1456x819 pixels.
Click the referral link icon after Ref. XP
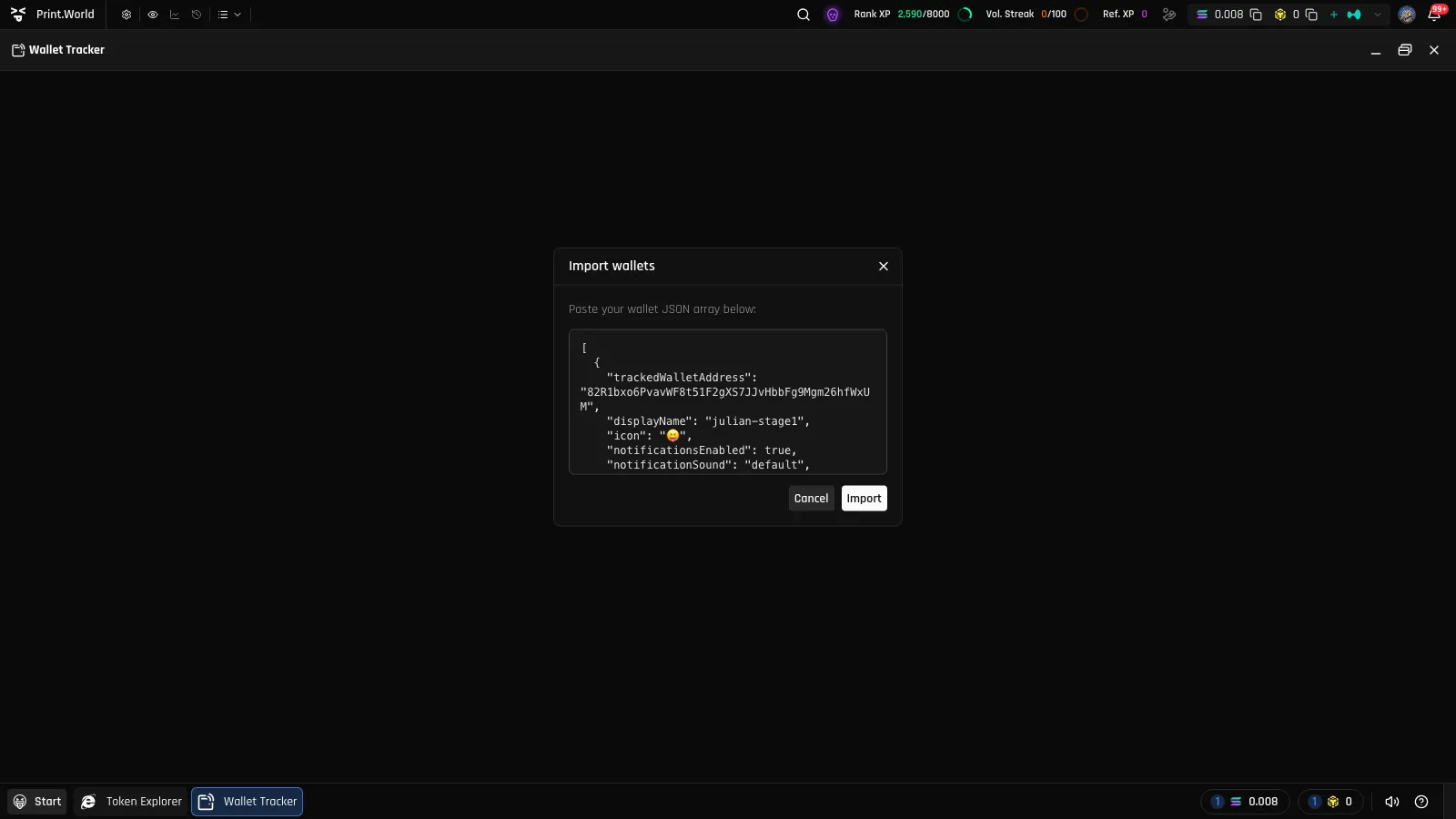(1169, 15)
